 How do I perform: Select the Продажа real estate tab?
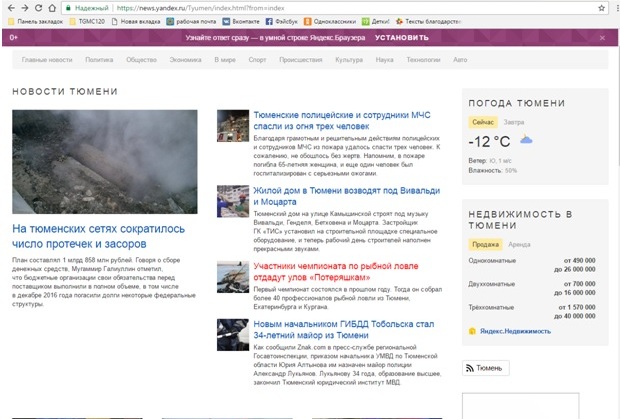485,243
